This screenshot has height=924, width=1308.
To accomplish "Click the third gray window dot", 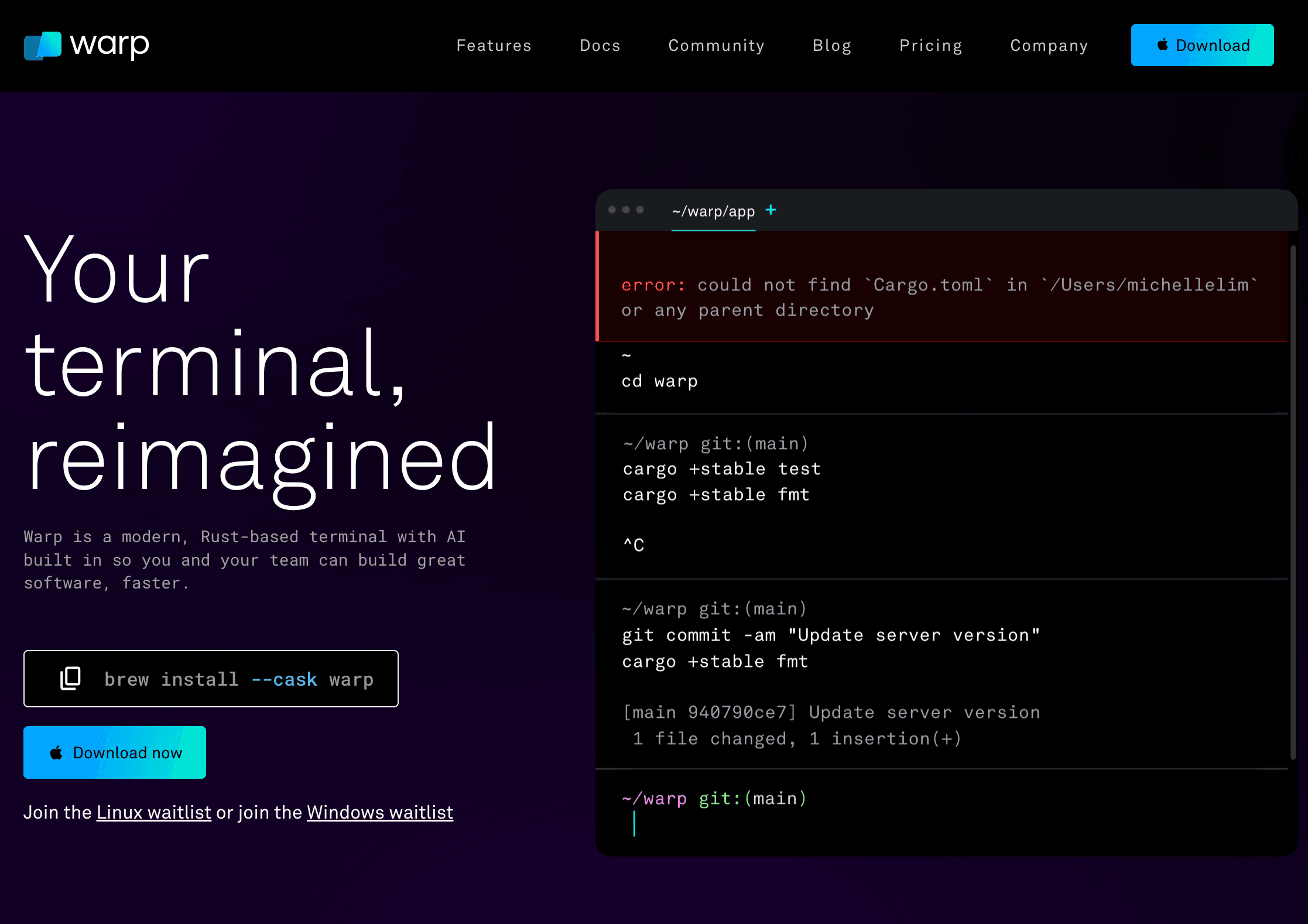I will [x=640, y=210].
